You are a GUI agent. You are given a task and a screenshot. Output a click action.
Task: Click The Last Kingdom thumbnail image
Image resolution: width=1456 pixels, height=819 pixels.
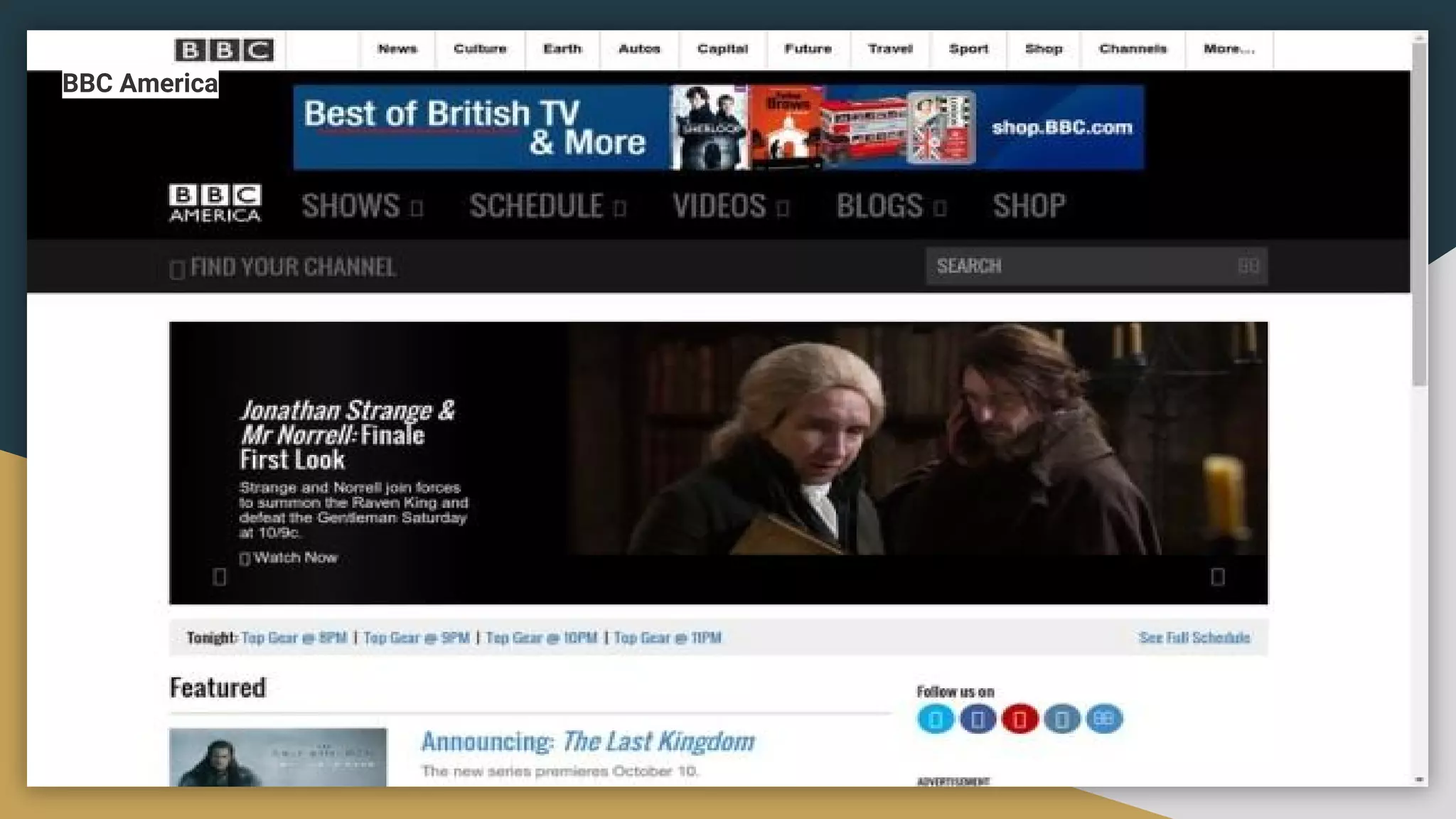coord(278,757)
